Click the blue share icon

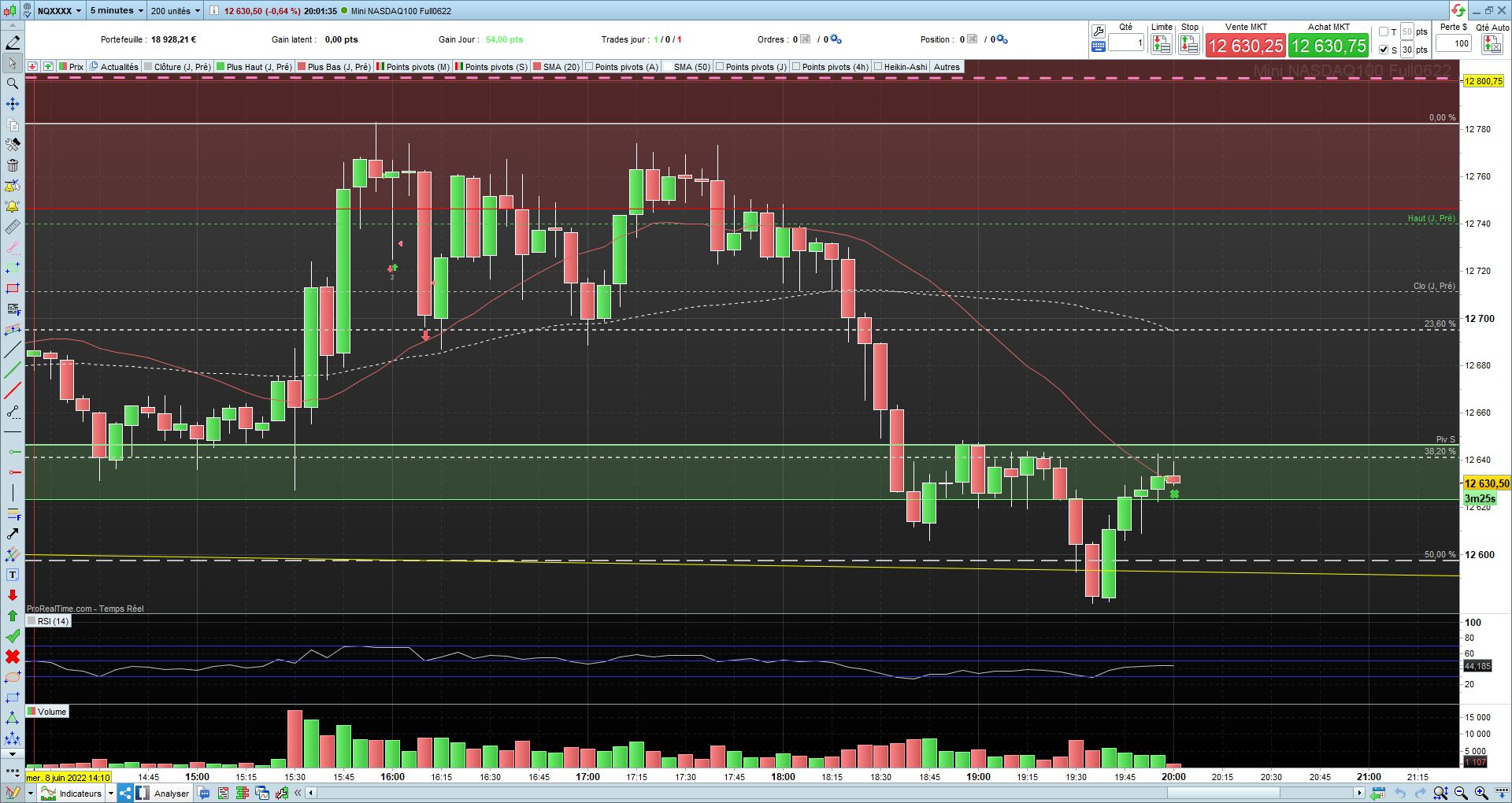click(x=125, y=793)
